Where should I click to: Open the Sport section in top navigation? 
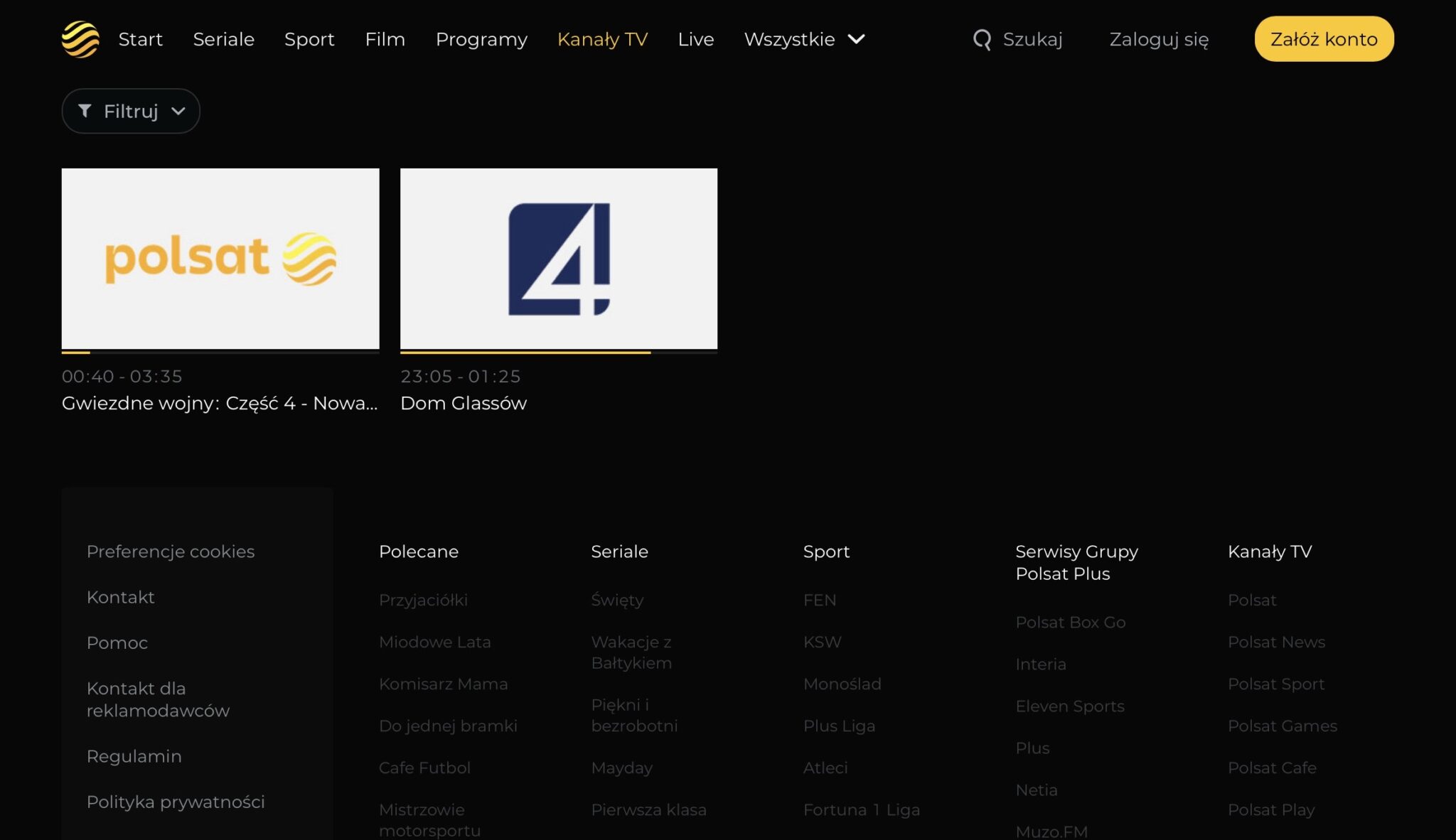309,39
